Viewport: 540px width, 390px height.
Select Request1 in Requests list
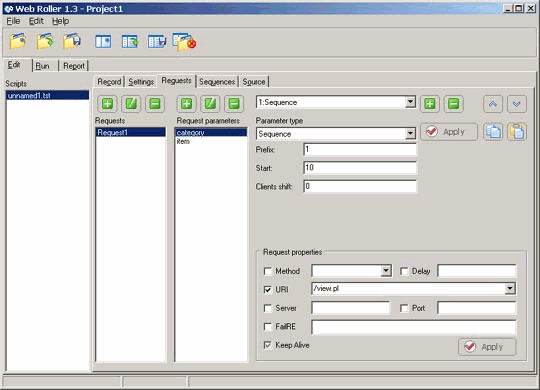[x=131, y=132]
